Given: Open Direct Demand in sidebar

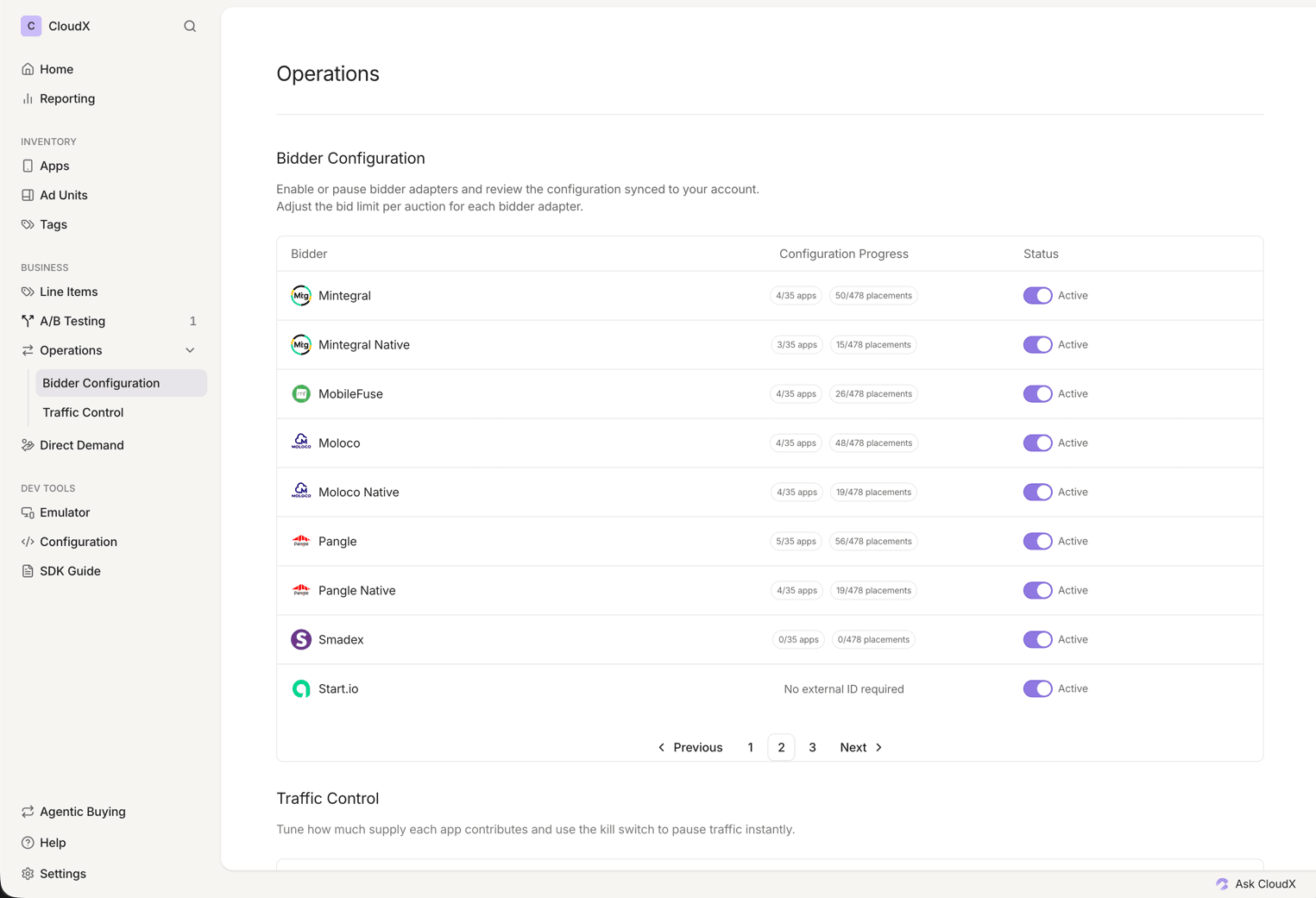Looking at the screenshot, I should (110, 445).
